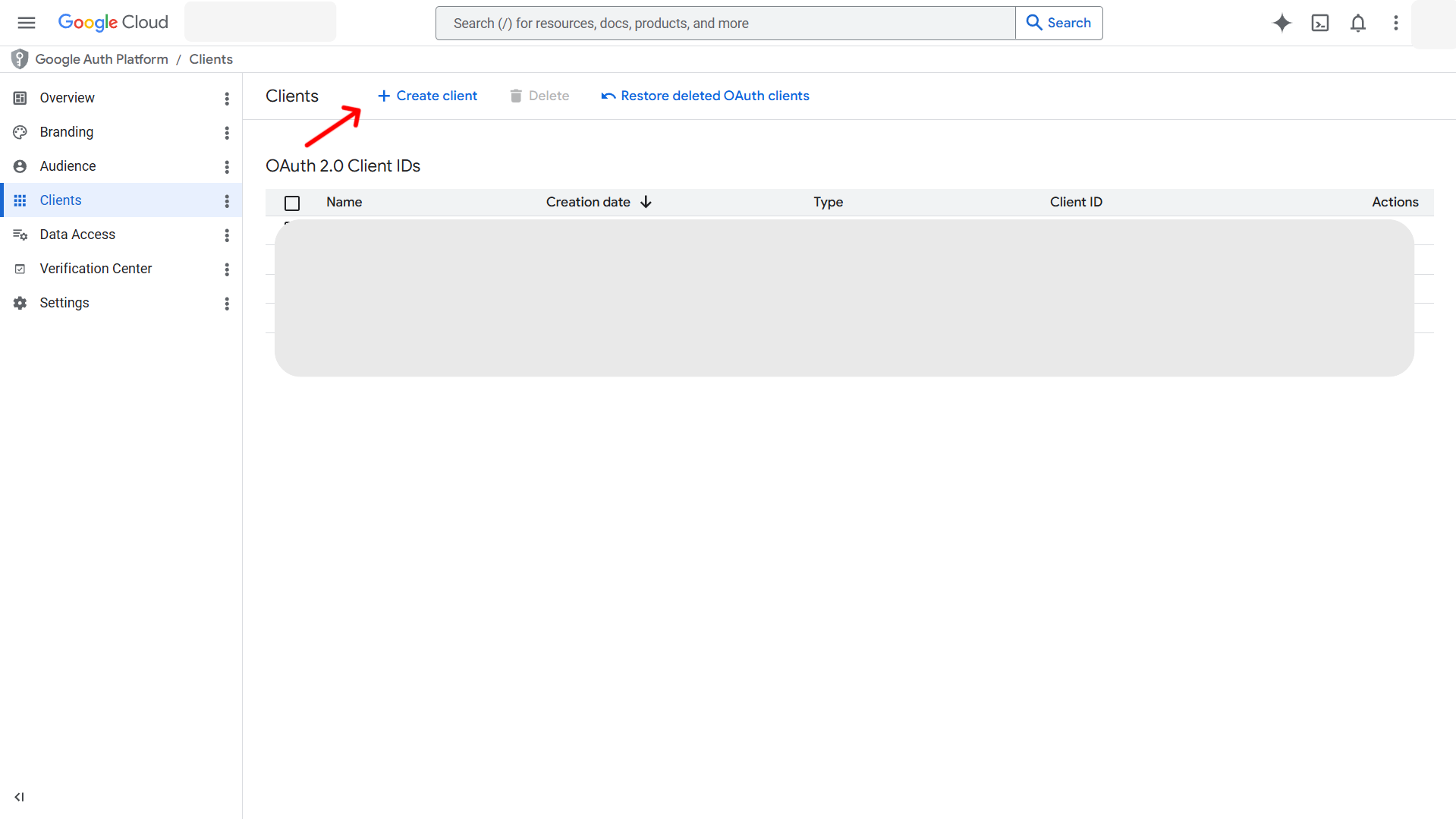This screenshot has width=1456, height=819.
Task: Open Gemini AI assistant
Action: click(1282, 23)
